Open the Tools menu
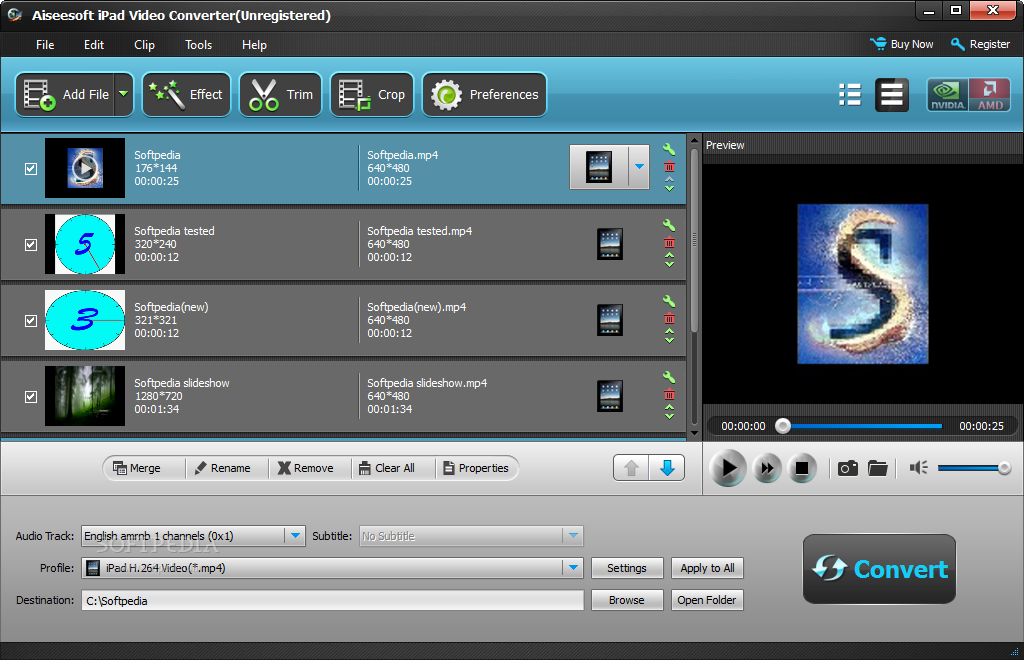The width and height of the screenshot is (1024, 660). click(199, 44)
